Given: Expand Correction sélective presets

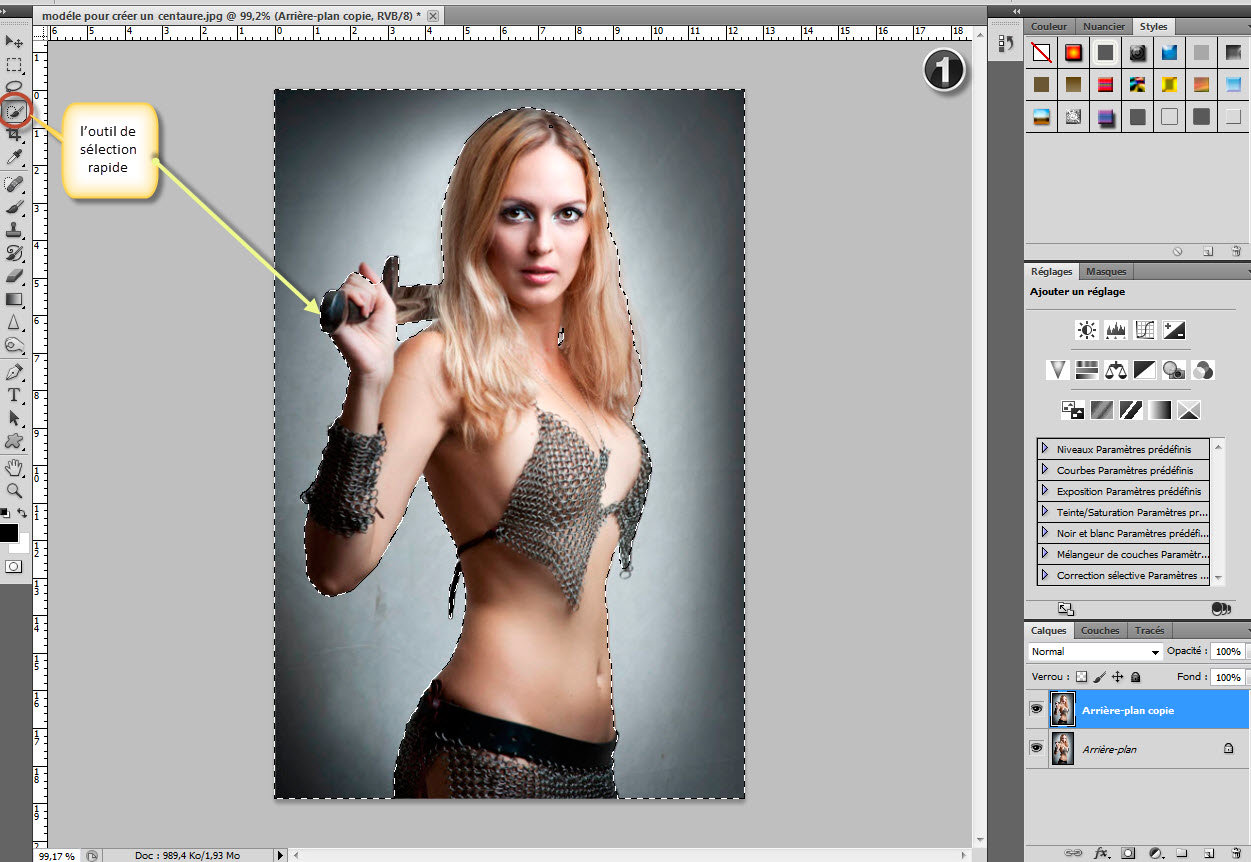Looking at the screenshot, I should pyautogui.click(x=1045, y=575).
